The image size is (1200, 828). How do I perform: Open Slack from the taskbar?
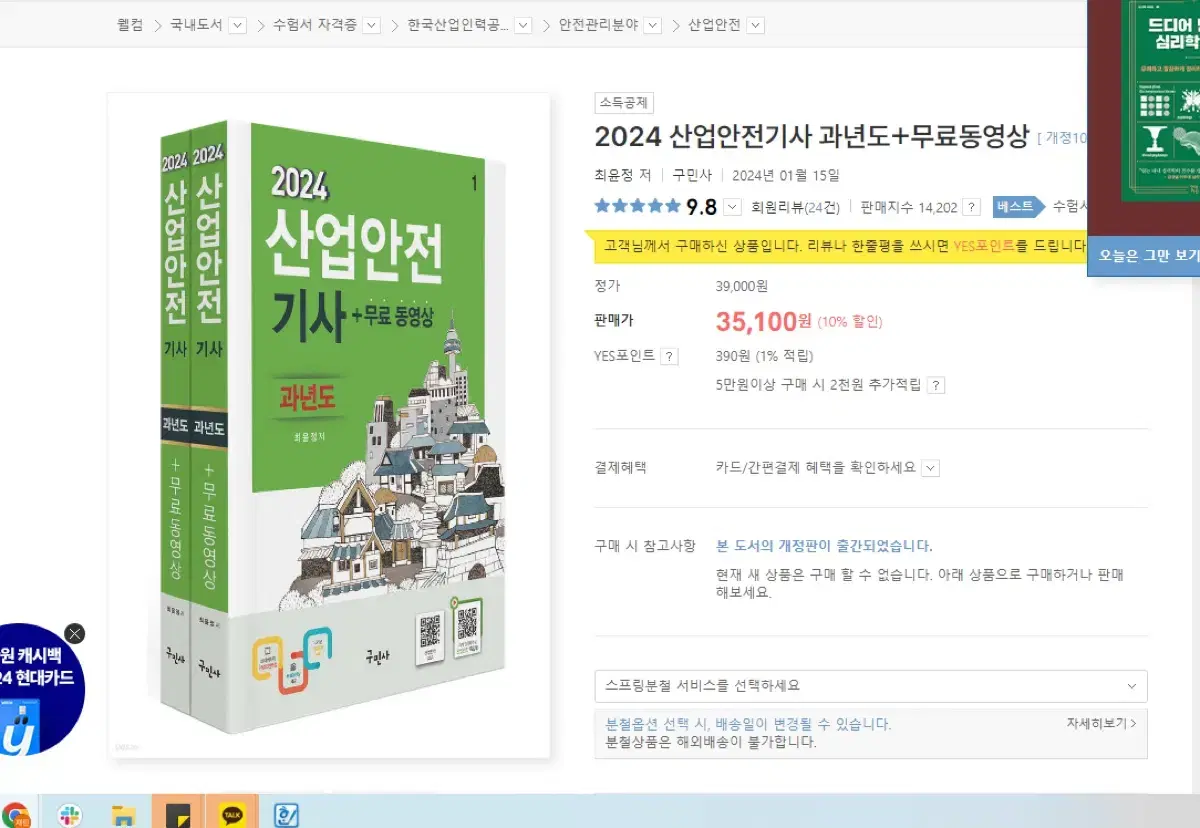tap(70, 814)
